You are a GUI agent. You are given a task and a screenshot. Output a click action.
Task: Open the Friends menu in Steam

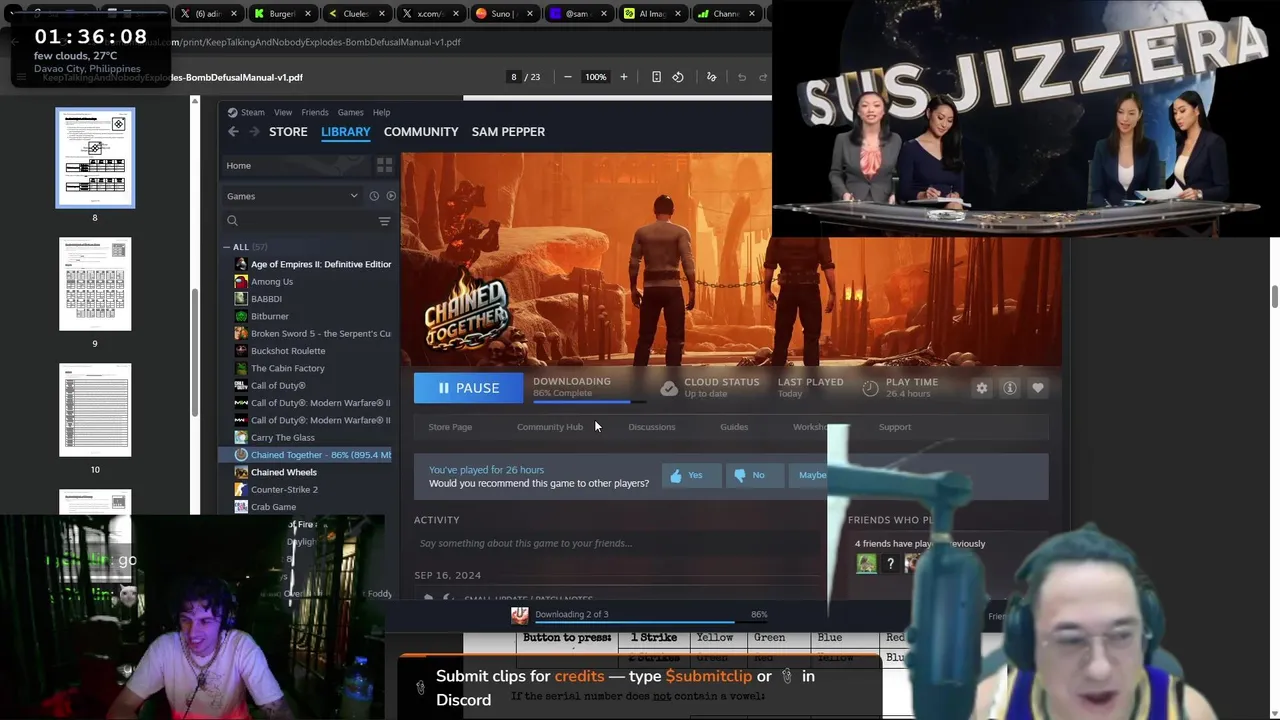pyautogui.click(x=315, y=112)
